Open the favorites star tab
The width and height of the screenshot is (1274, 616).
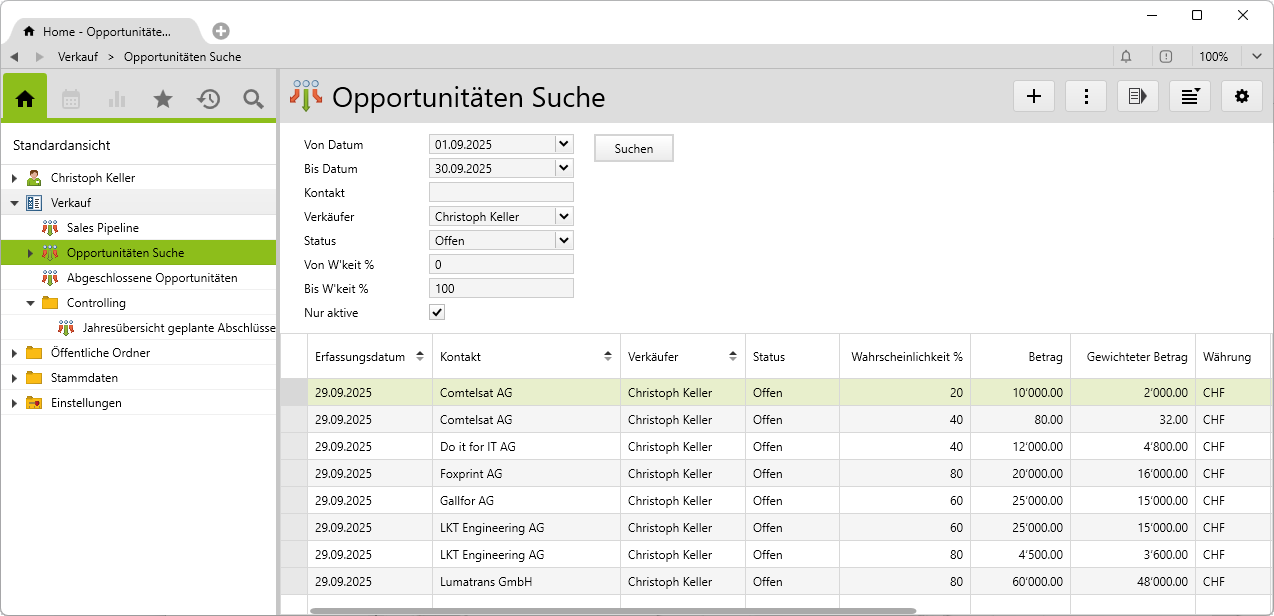point(163,99)
